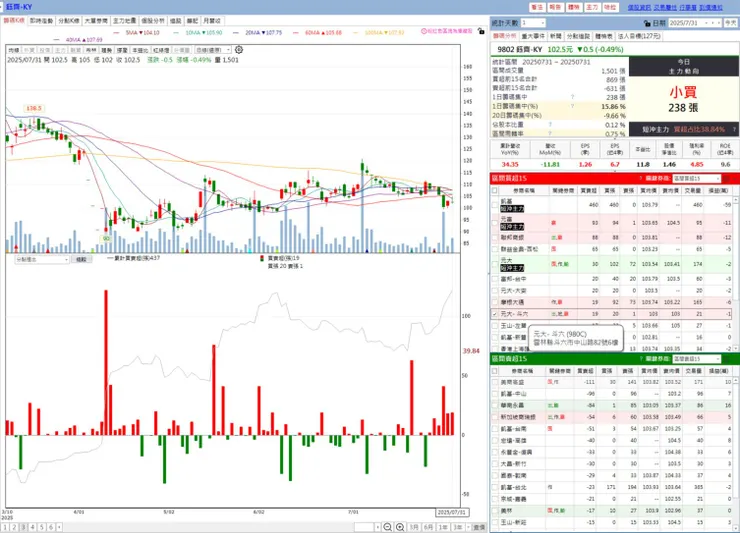Open 統計天數 dropdown
This screenshot has height=533, width=740.
coord(533,23)
